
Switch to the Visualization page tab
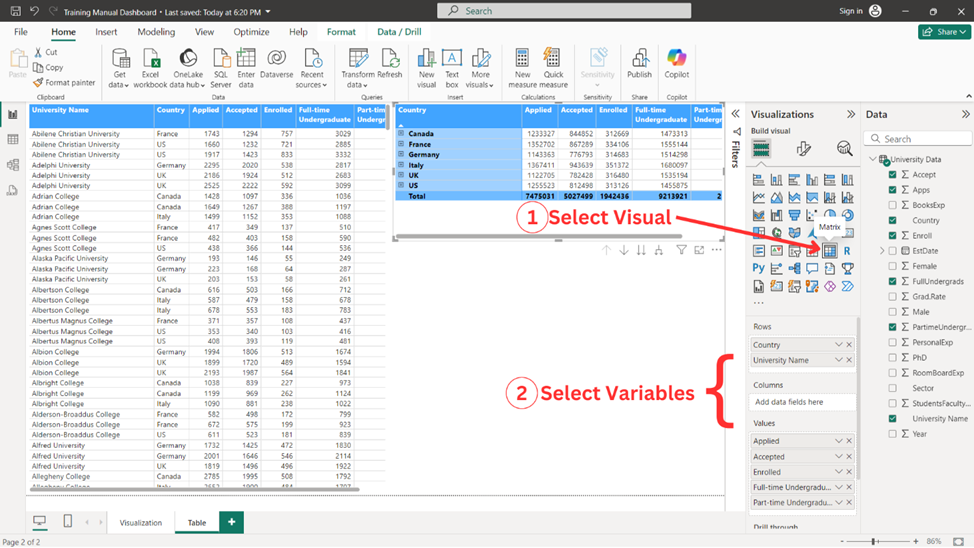(140, 523)
